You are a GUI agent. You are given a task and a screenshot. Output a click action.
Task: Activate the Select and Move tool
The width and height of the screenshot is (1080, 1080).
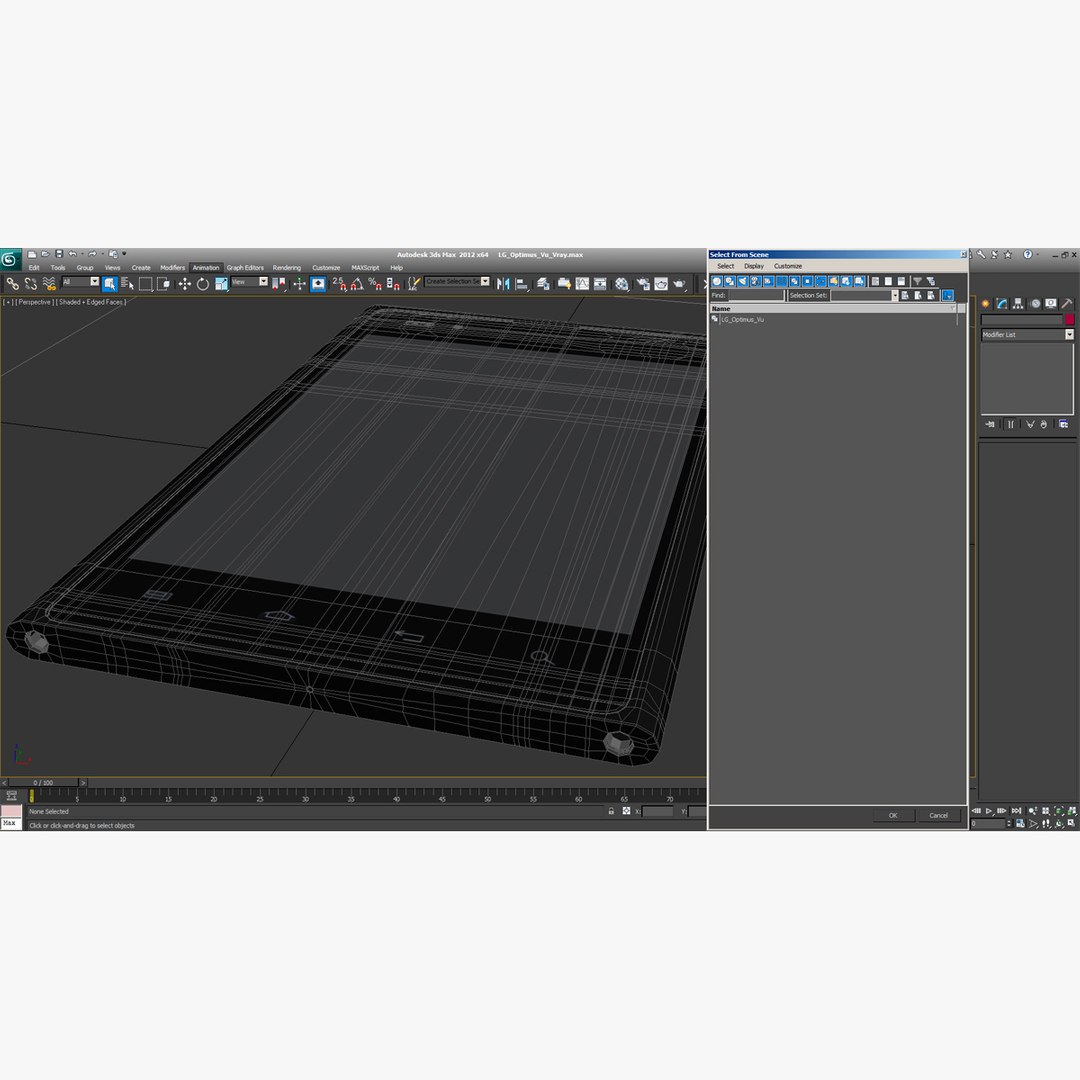point(185,284)
